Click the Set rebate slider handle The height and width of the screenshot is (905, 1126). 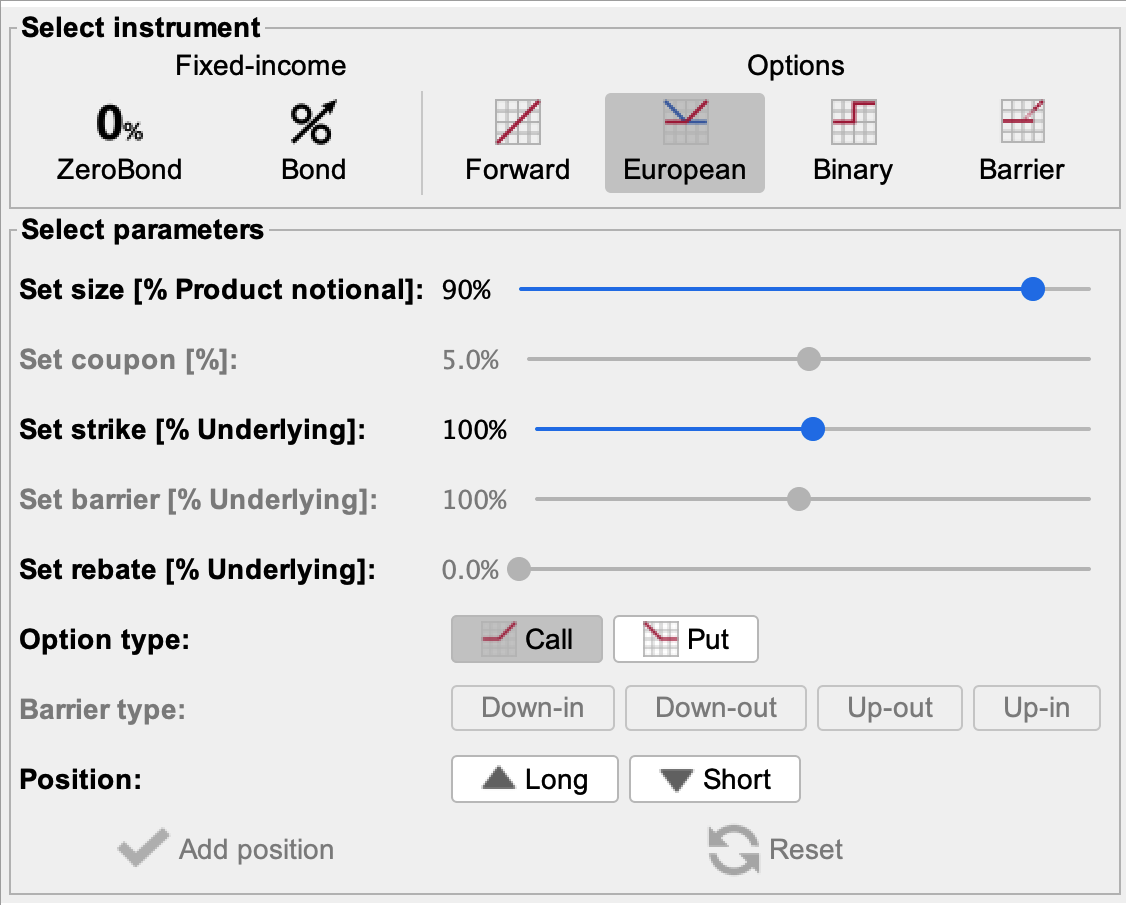tap(519, 570)
